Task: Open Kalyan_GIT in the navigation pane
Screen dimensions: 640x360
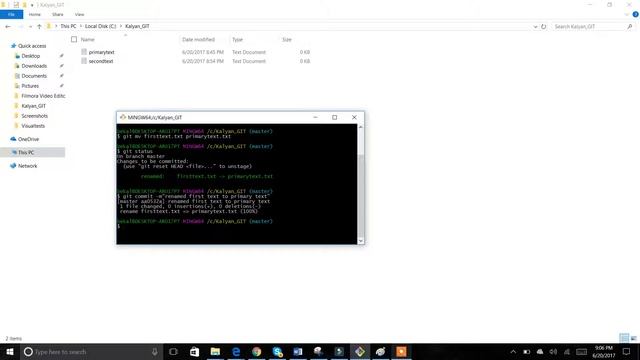Action: 33,106
